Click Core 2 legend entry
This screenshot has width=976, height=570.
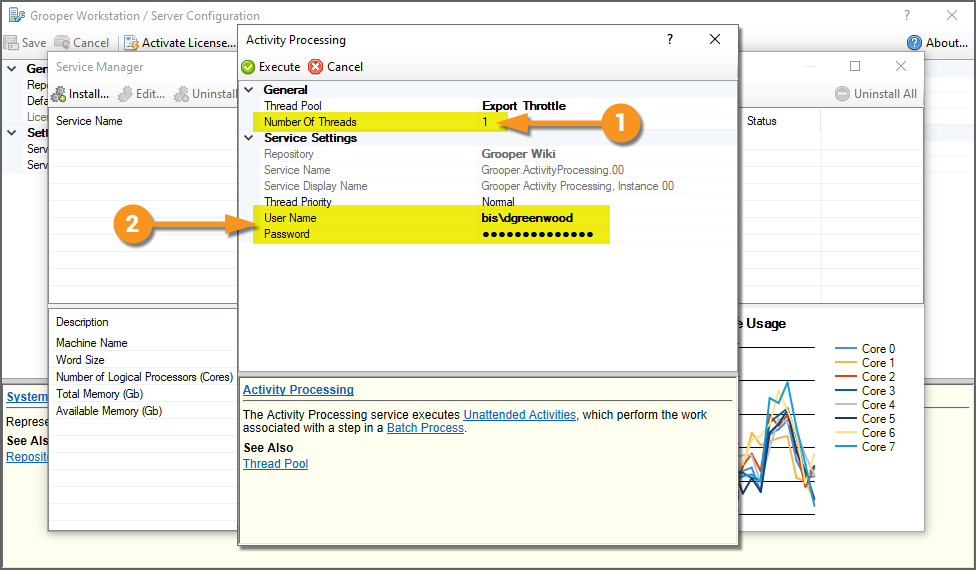pos(865,376)
